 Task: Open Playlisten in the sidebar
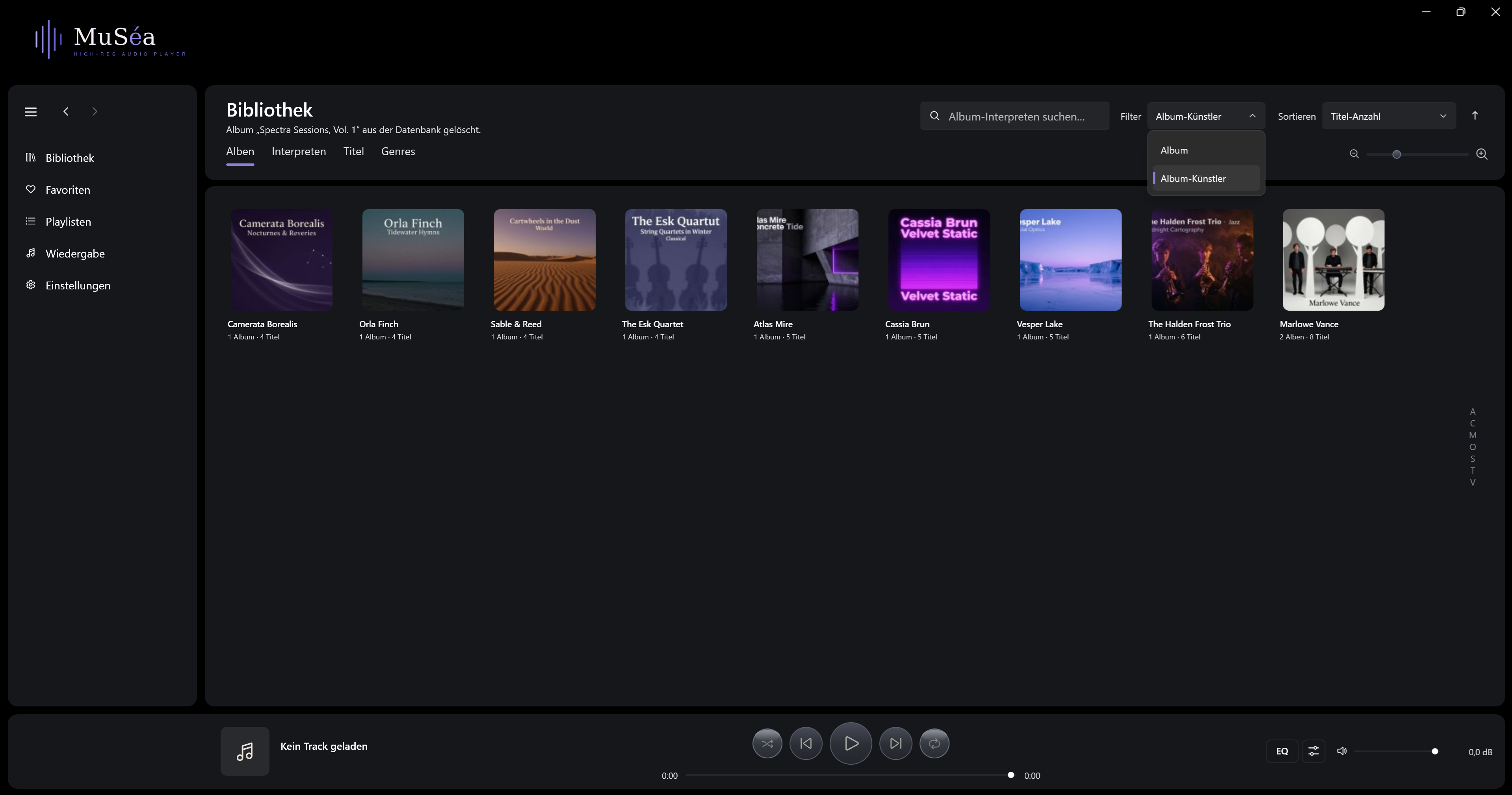102,222
